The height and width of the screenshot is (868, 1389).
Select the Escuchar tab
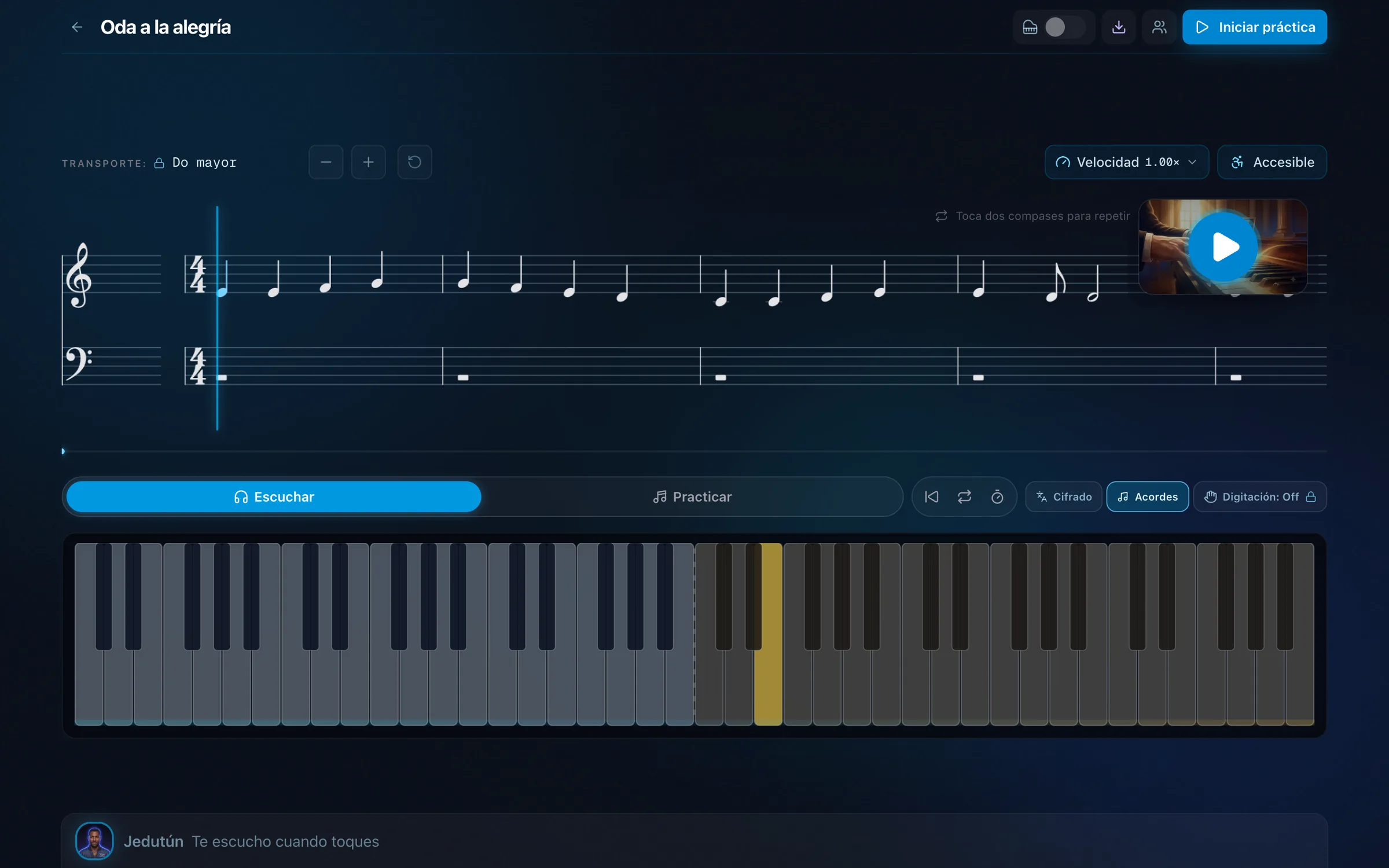tap(274, 496)
